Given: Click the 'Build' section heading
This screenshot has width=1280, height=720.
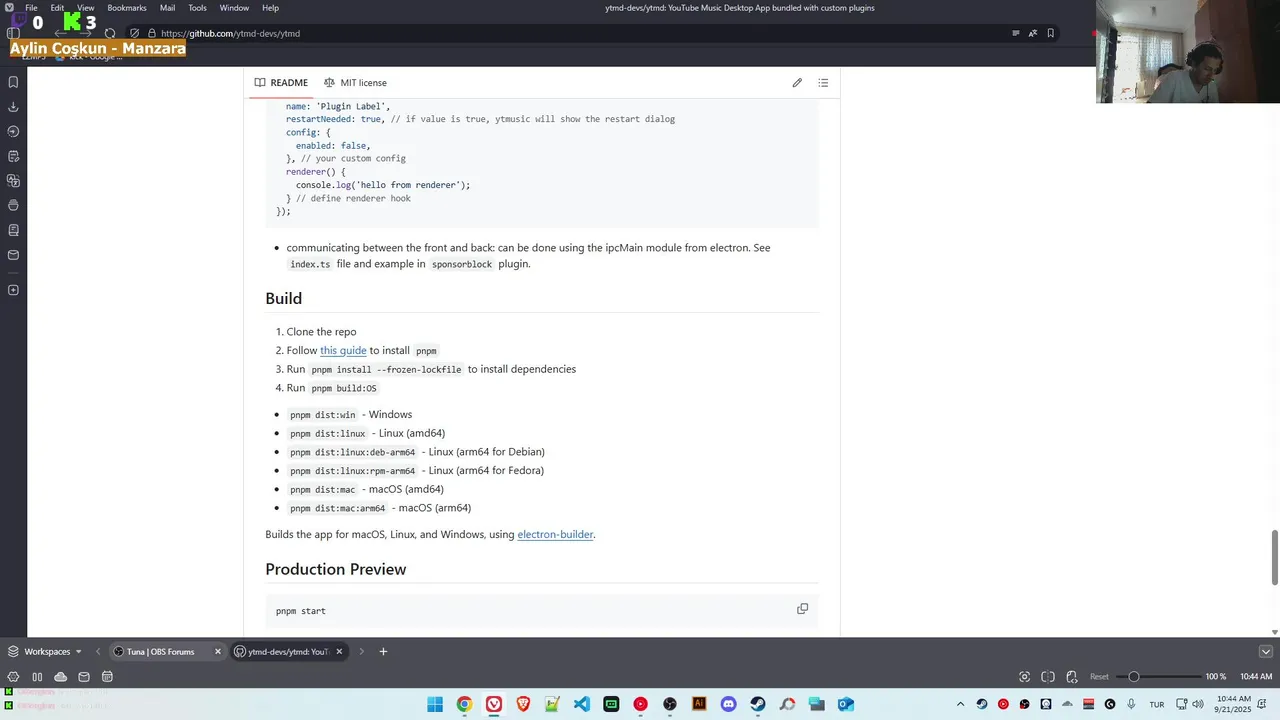Looking at the screenshot, I should tap(284, 298).
